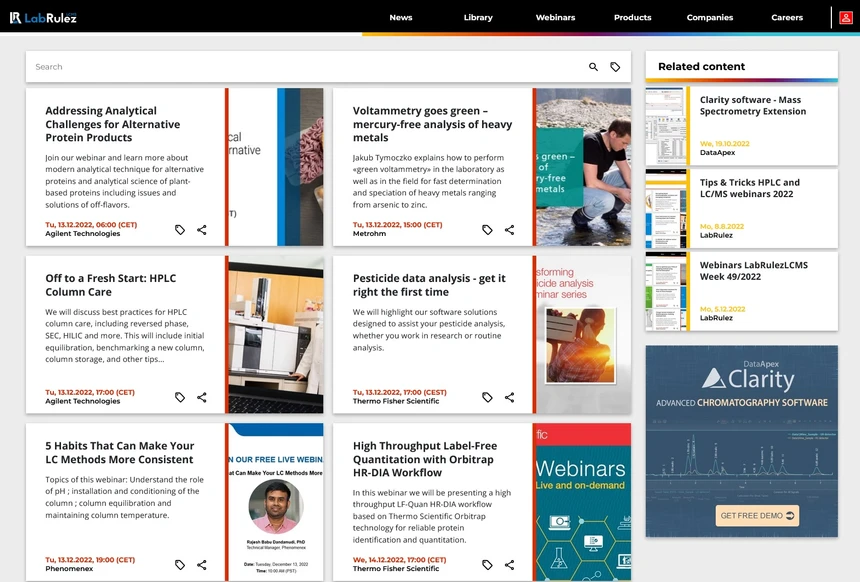This screenshot has height=582, width=860.
Task: Click Tips & Tricks HPLC thumbnail
Action: (x=666, y=209)
